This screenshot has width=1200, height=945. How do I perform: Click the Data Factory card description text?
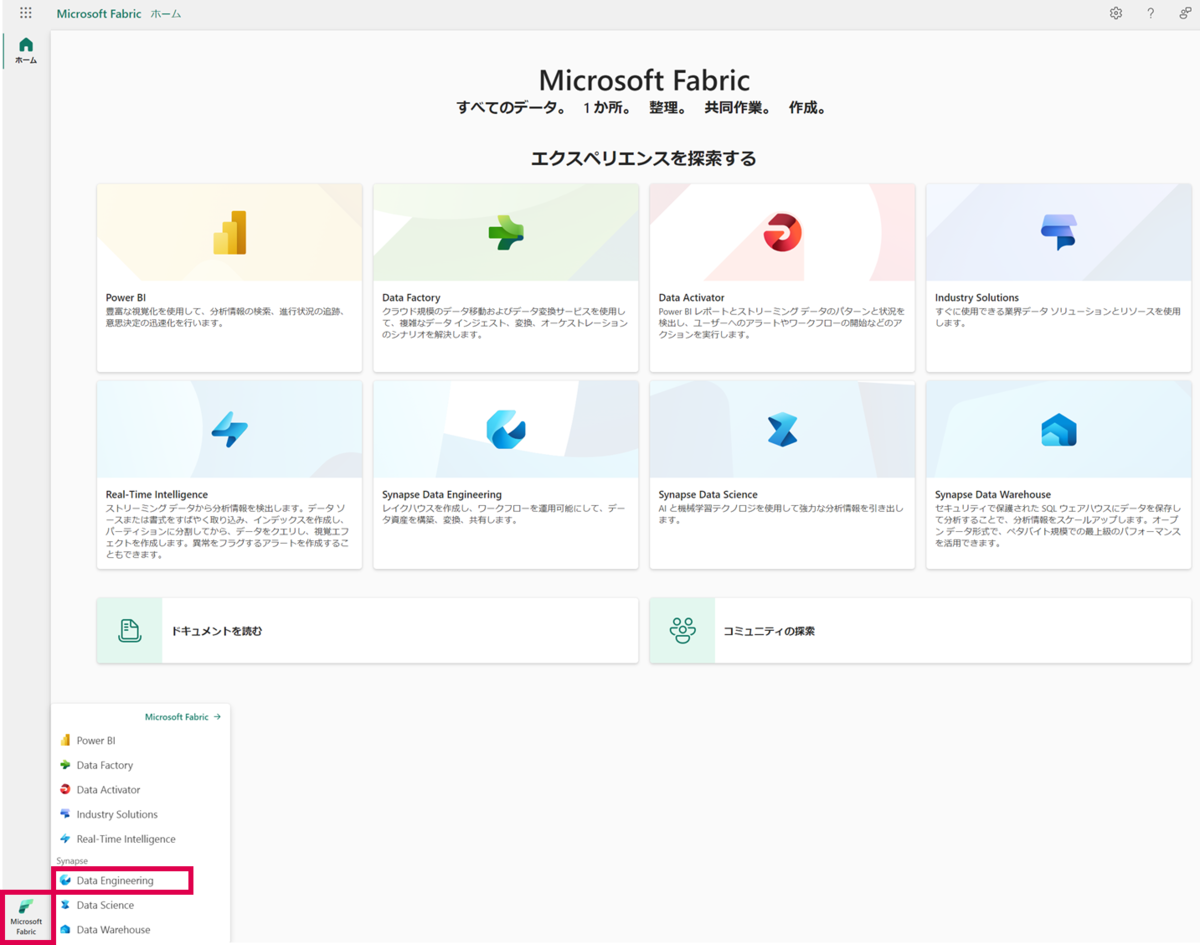point(505,323)
